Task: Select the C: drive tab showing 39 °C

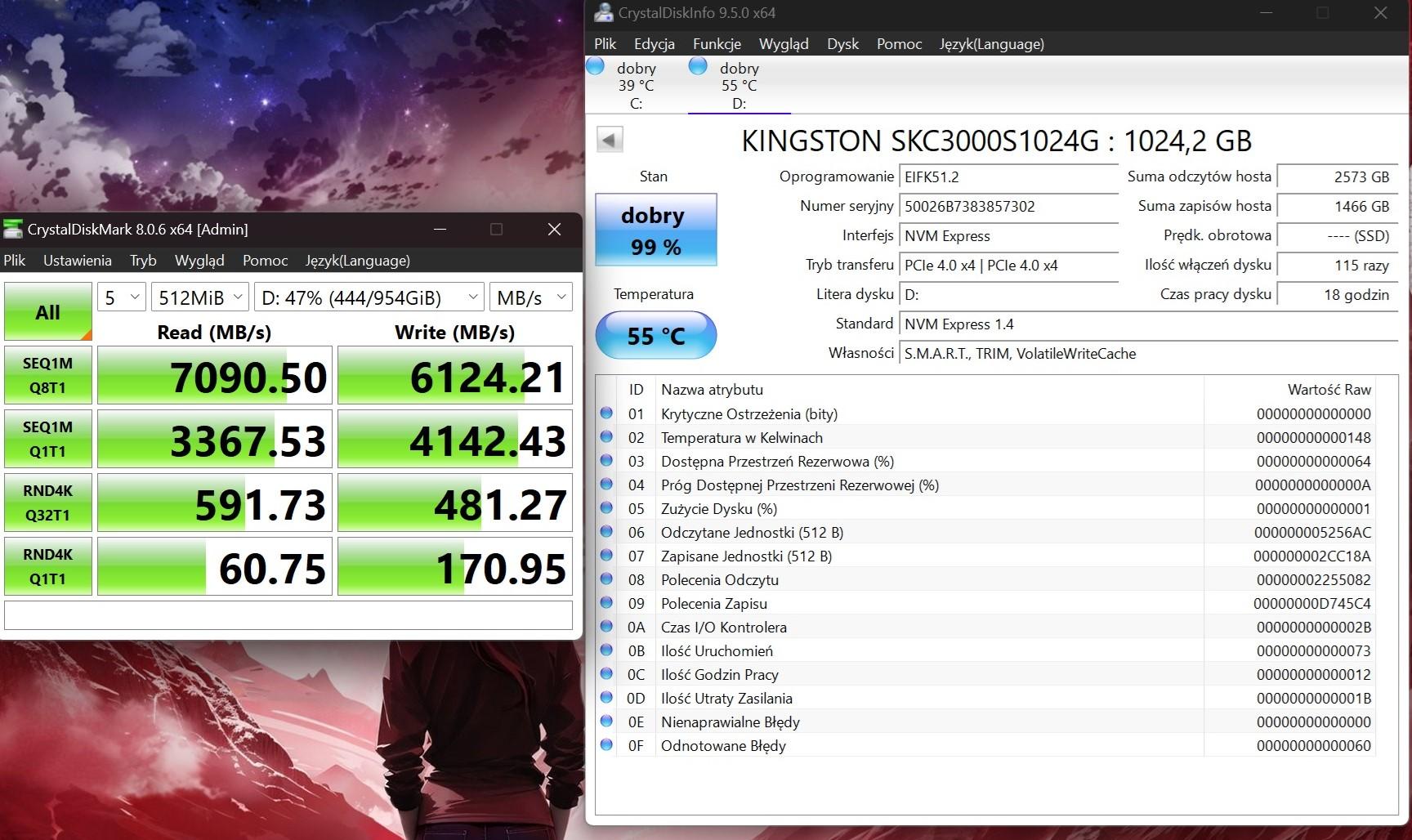Action: click(637, 85)
